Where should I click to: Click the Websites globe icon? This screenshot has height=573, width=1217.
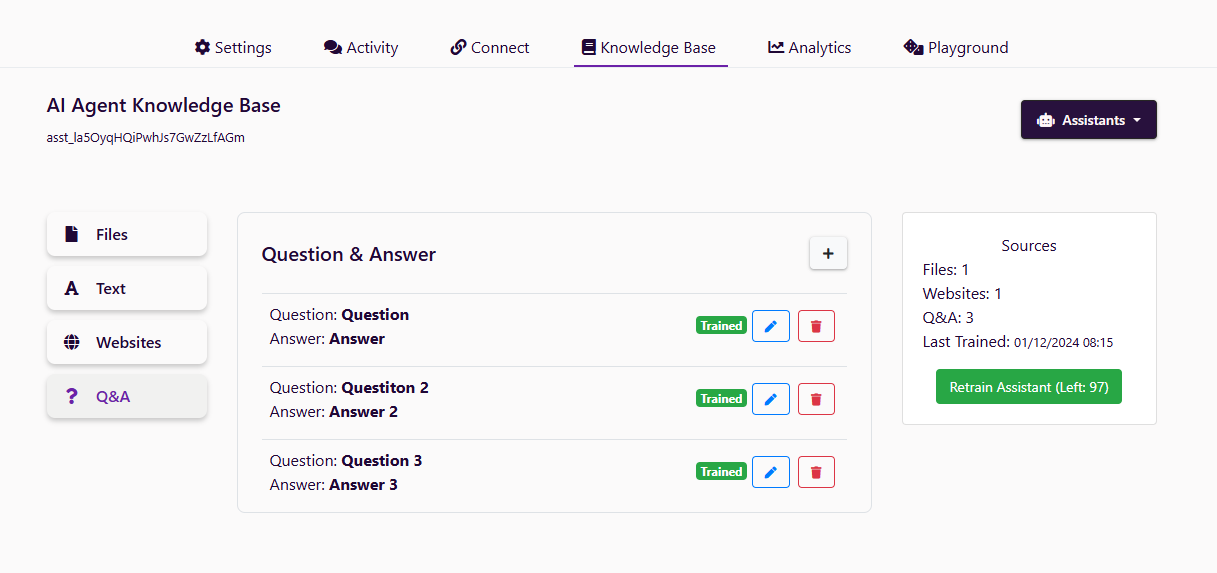(x=72, y=342)
